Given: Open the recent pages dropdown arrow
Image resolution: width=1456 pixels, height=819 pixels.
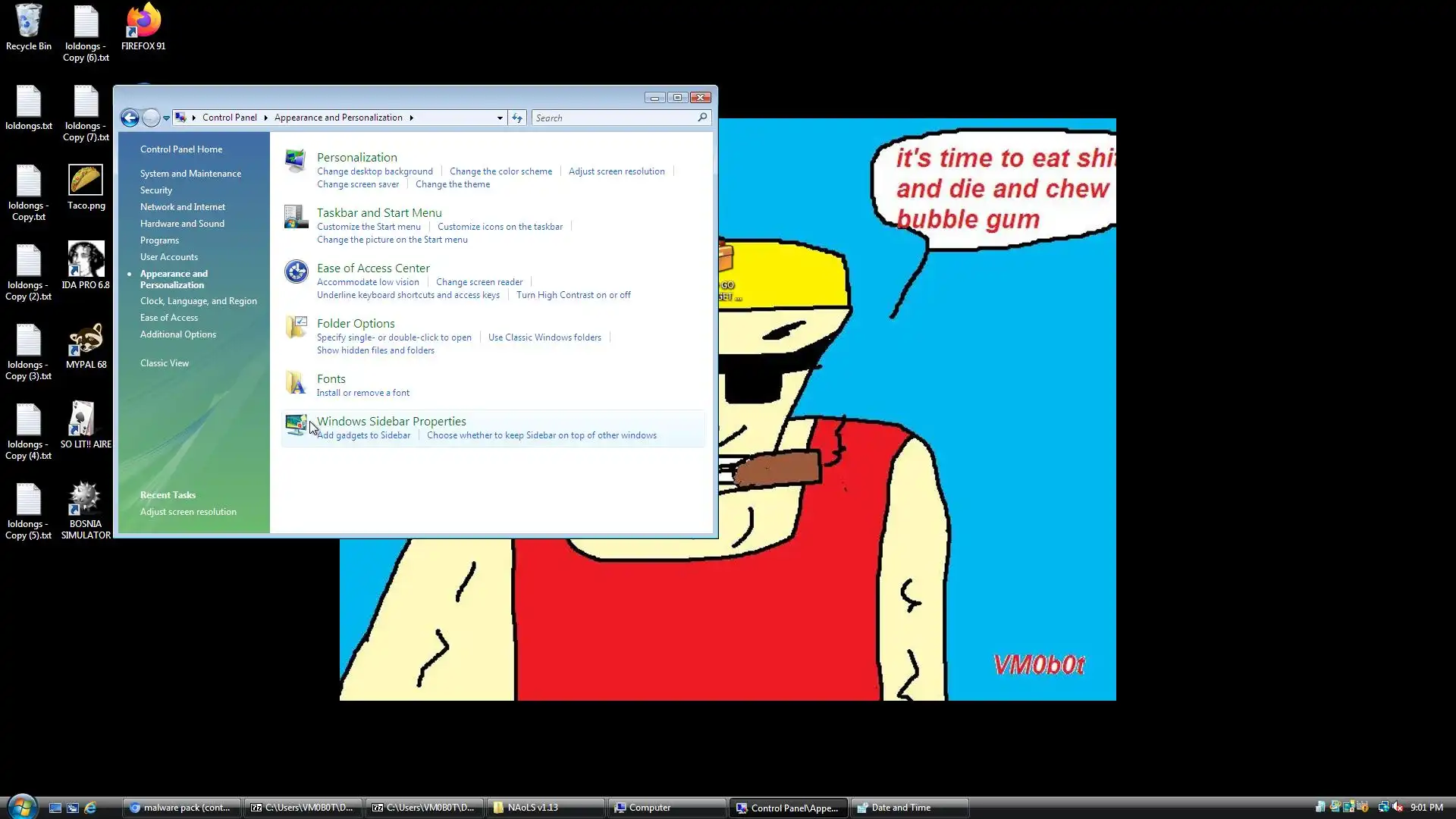Looking at the screenshot, I should coord(166,118).
